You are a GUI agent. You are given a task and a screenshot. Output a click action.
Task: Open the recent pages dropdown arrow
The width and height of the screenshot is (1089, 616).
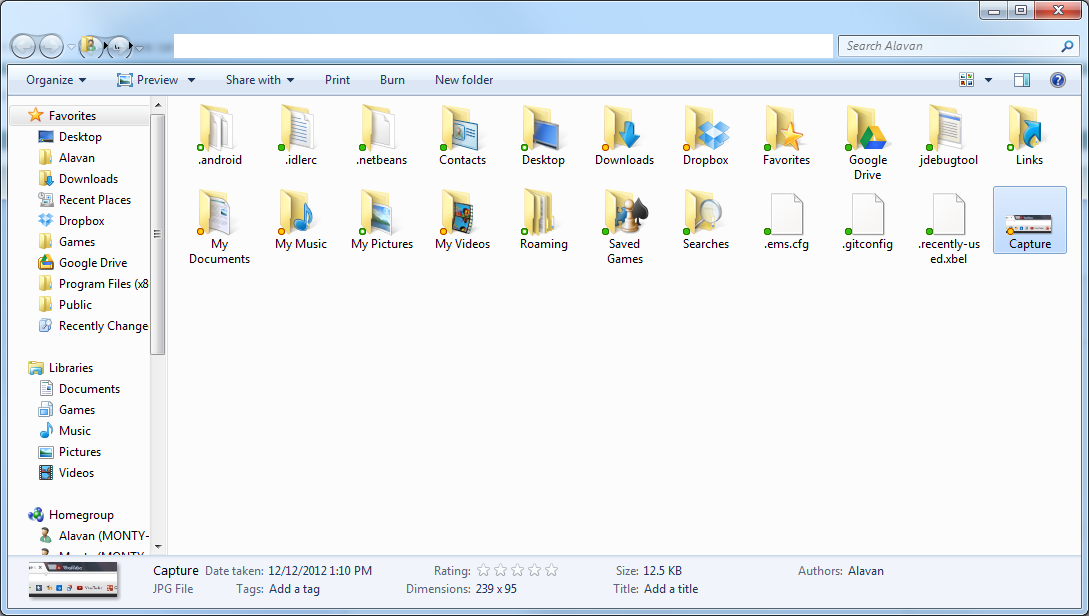coord(71,47)
